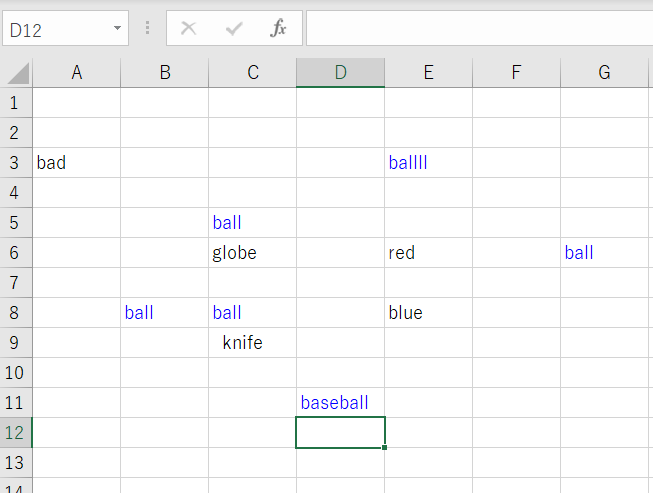Click the cell containing "blue"

(x=429, y=313)
